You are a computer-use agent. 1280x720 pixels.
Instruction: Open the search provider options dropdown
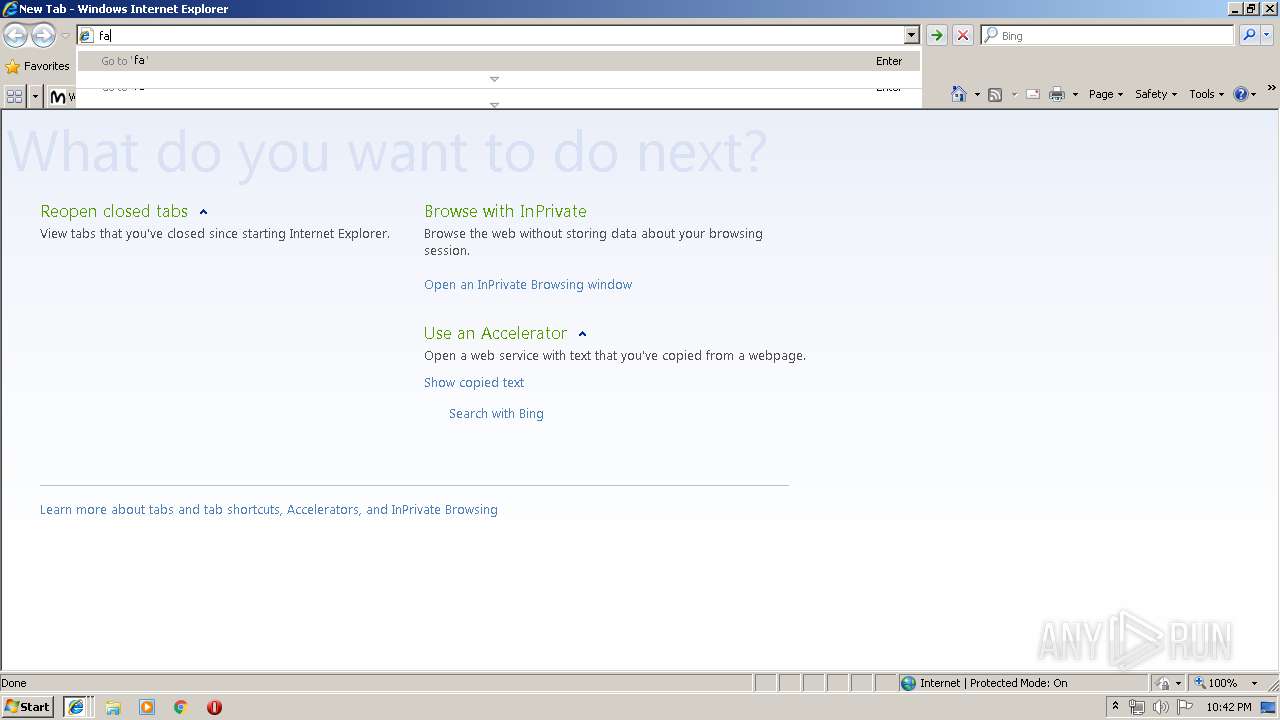[x=1267, y=35]
